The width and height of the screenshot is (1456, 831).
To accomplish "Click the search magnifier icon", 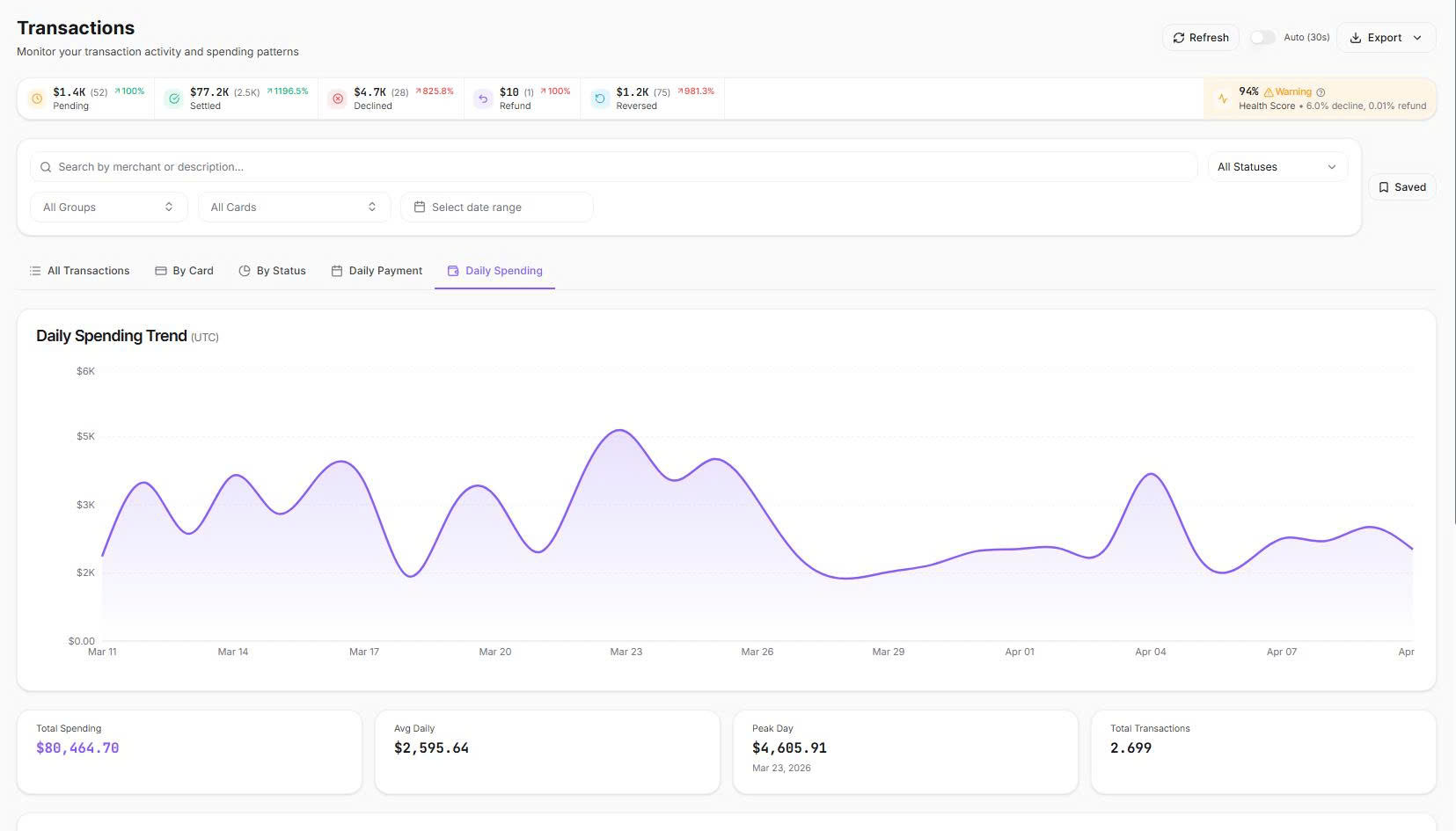I will click(x=46, y=167).
